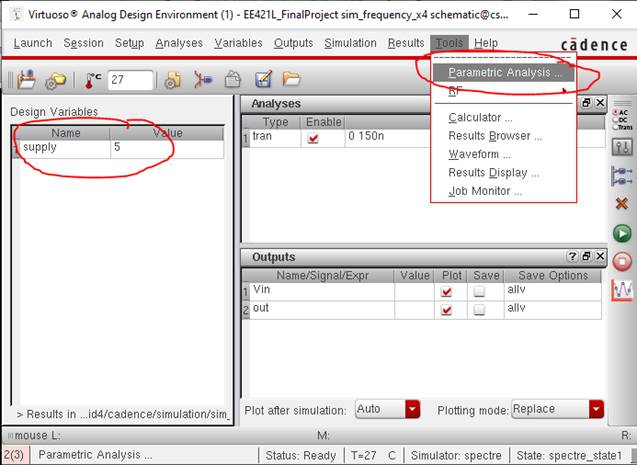Viewport: 637px width, 465px height.
Task: Open the Results menu
Action: [x=406, y=43]
